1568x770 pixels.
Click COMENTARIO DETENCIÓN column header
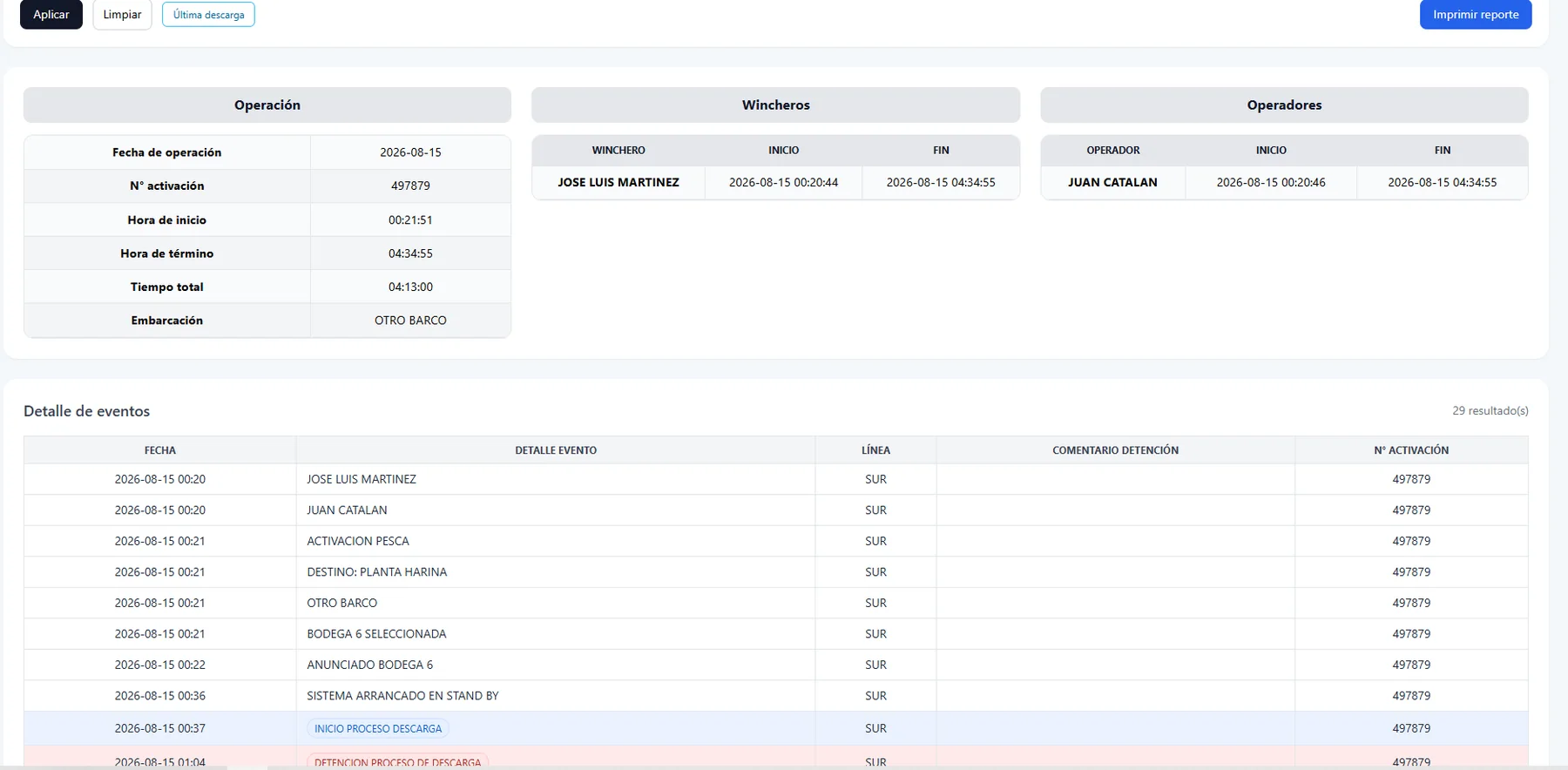point(1115,450)
